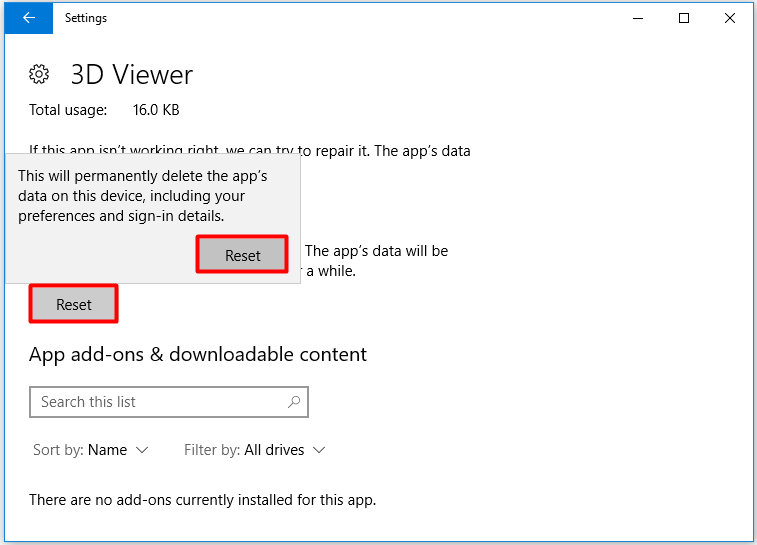Click the Total usage label
This screenshot has width=757, height=545.
68,110
